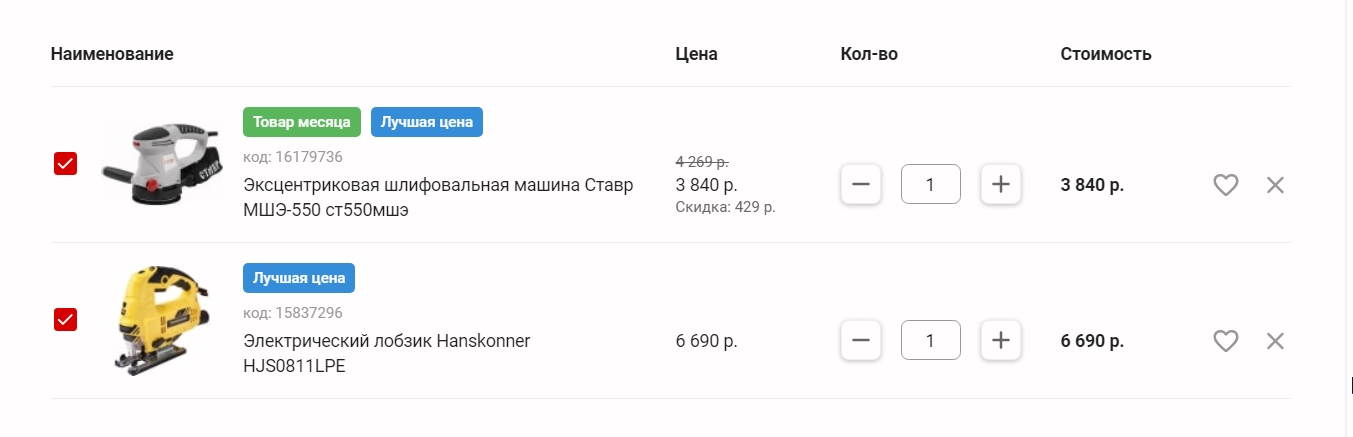
Task: Click the green Товар месяца badge
Action: (302, 122)
